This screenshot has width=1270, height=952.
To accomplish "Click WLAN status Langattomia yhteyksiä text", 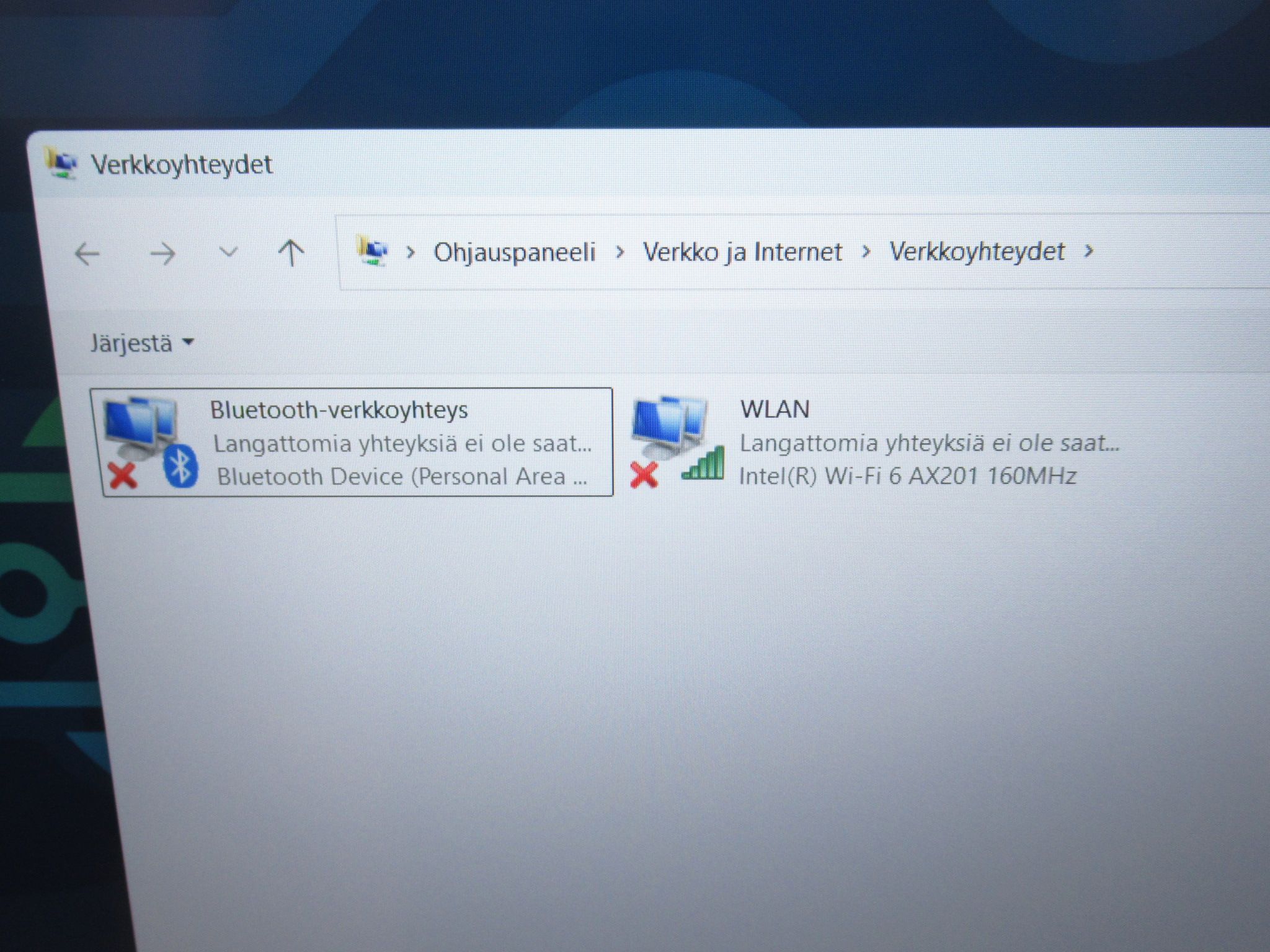I will [930, 444].
